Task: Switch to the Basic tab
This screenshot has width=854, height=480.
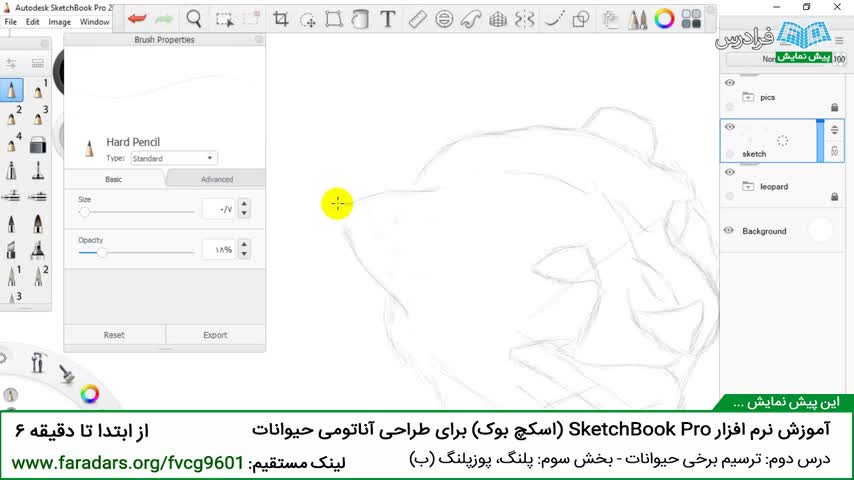Action: (x=113, y=179)
